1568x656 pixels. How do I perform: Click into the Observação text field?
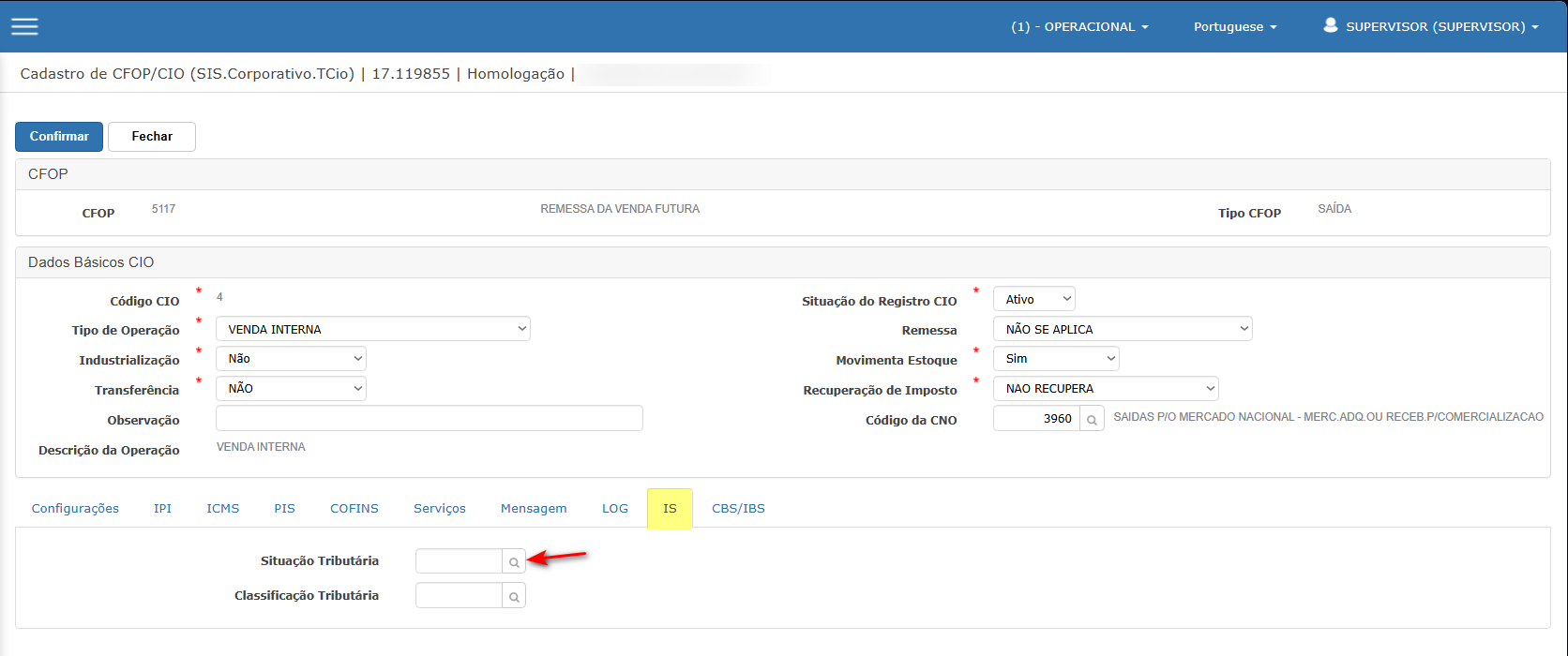tap(429, 418)
